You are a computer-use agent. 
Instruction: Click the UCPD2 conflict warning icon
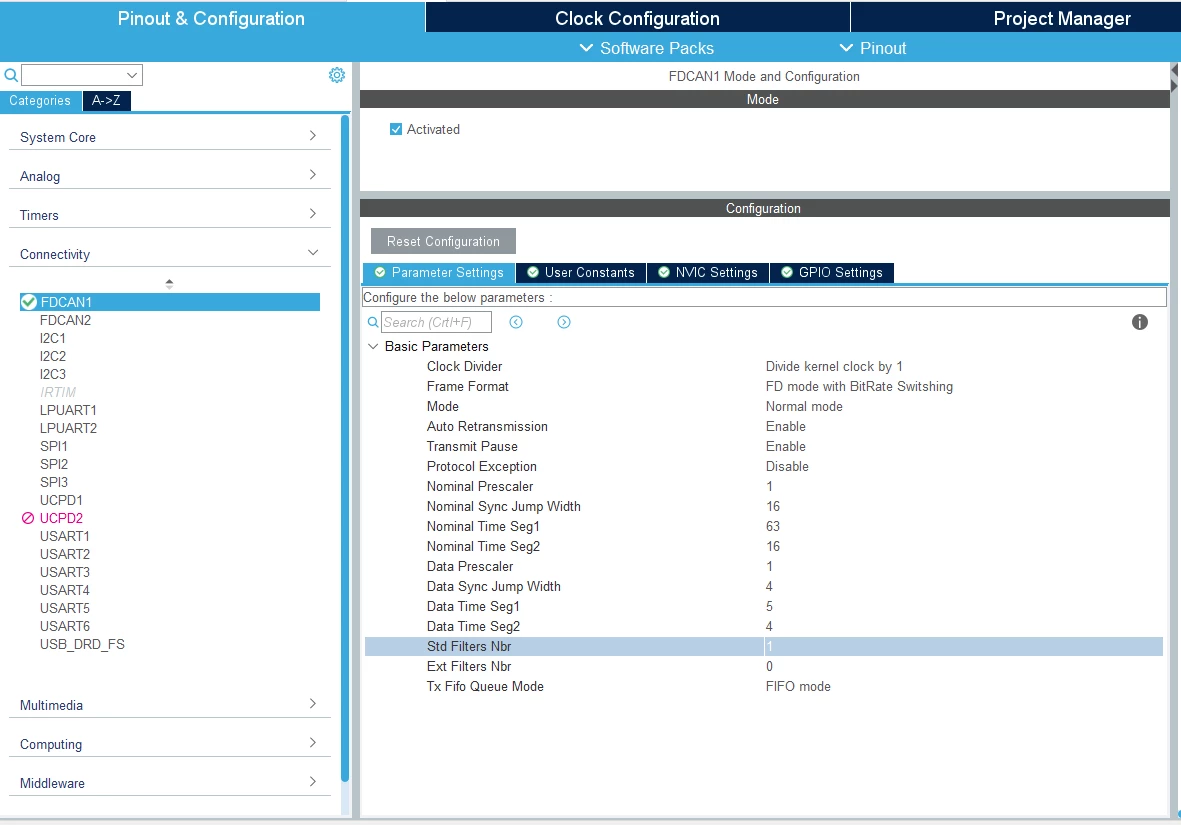pos(28,518)
